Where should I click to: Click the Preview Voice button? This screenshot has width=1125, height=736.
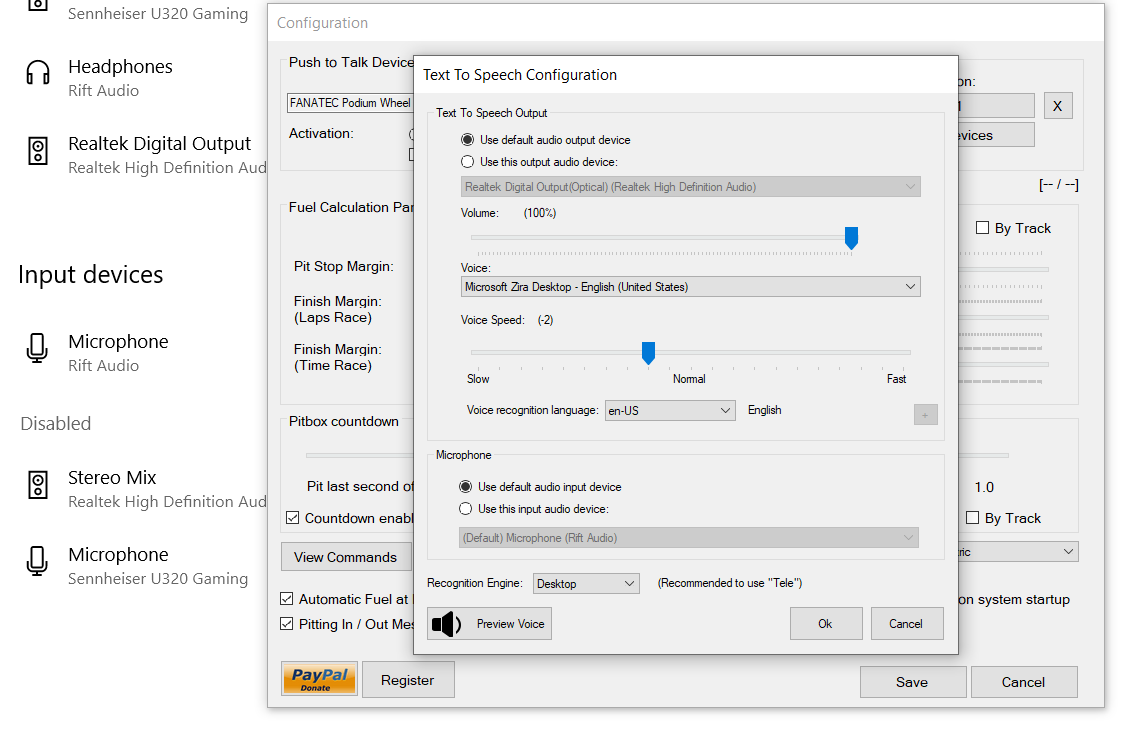pyautogui.click(x=489, y=624)
